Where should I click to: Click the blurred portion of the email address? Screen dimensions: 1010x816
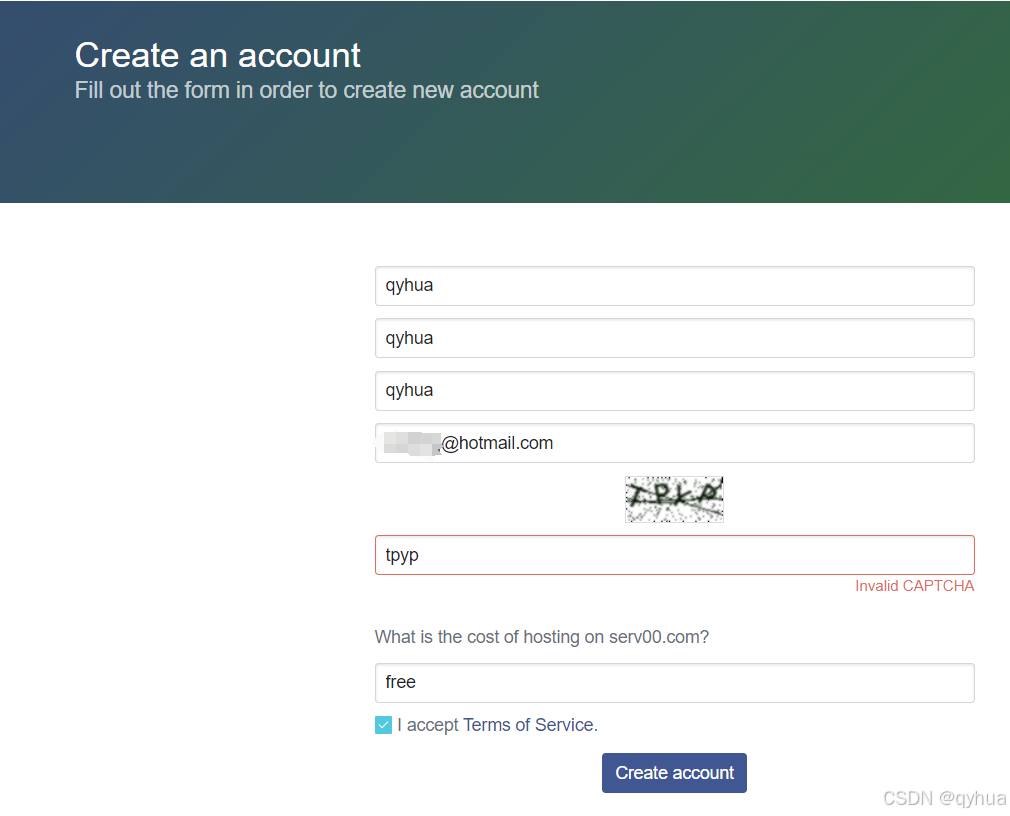click(x=410, y=443)
